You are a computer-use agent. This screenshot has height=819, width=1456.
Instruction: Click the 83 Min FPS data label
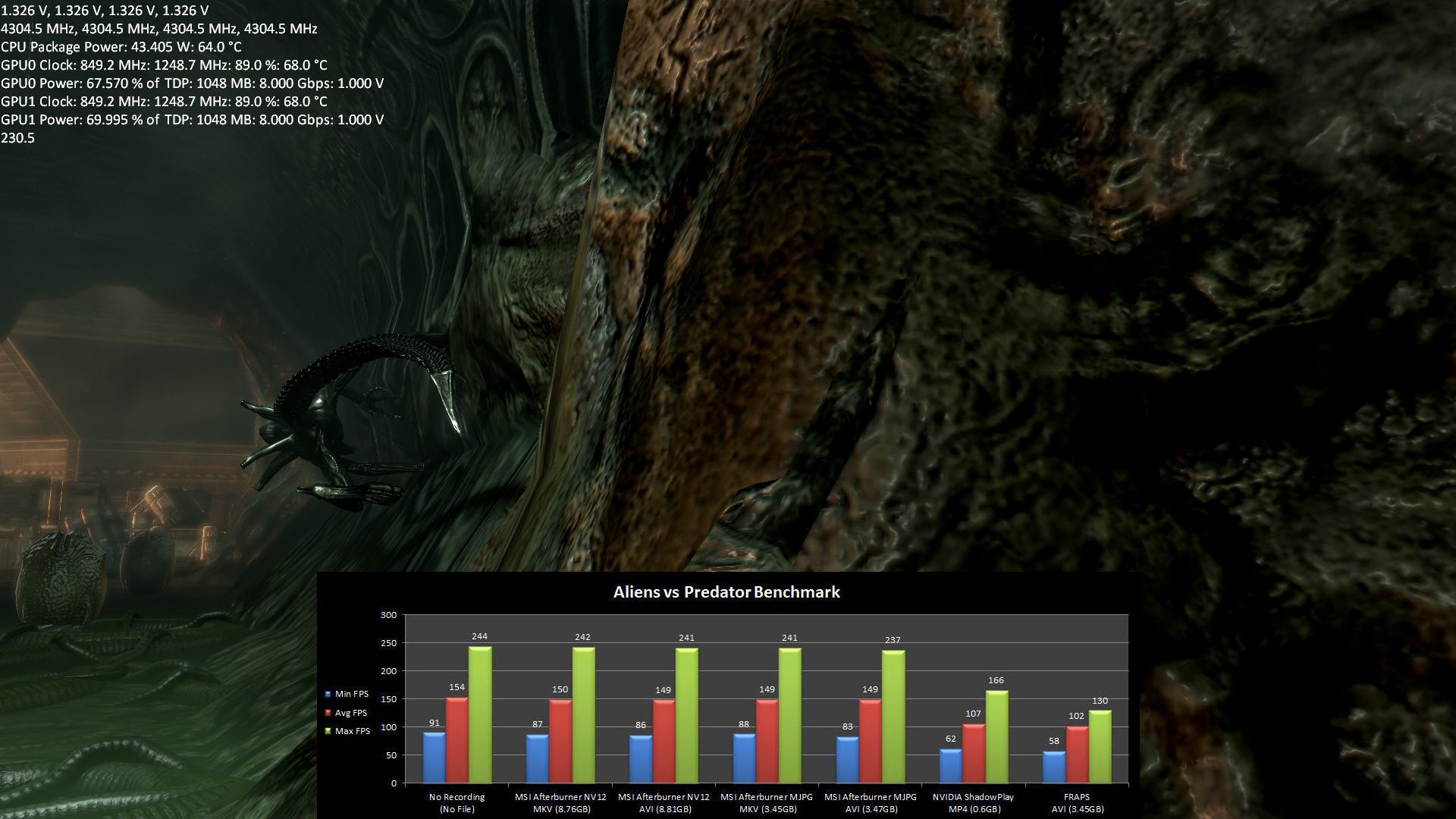click(847, 727)
